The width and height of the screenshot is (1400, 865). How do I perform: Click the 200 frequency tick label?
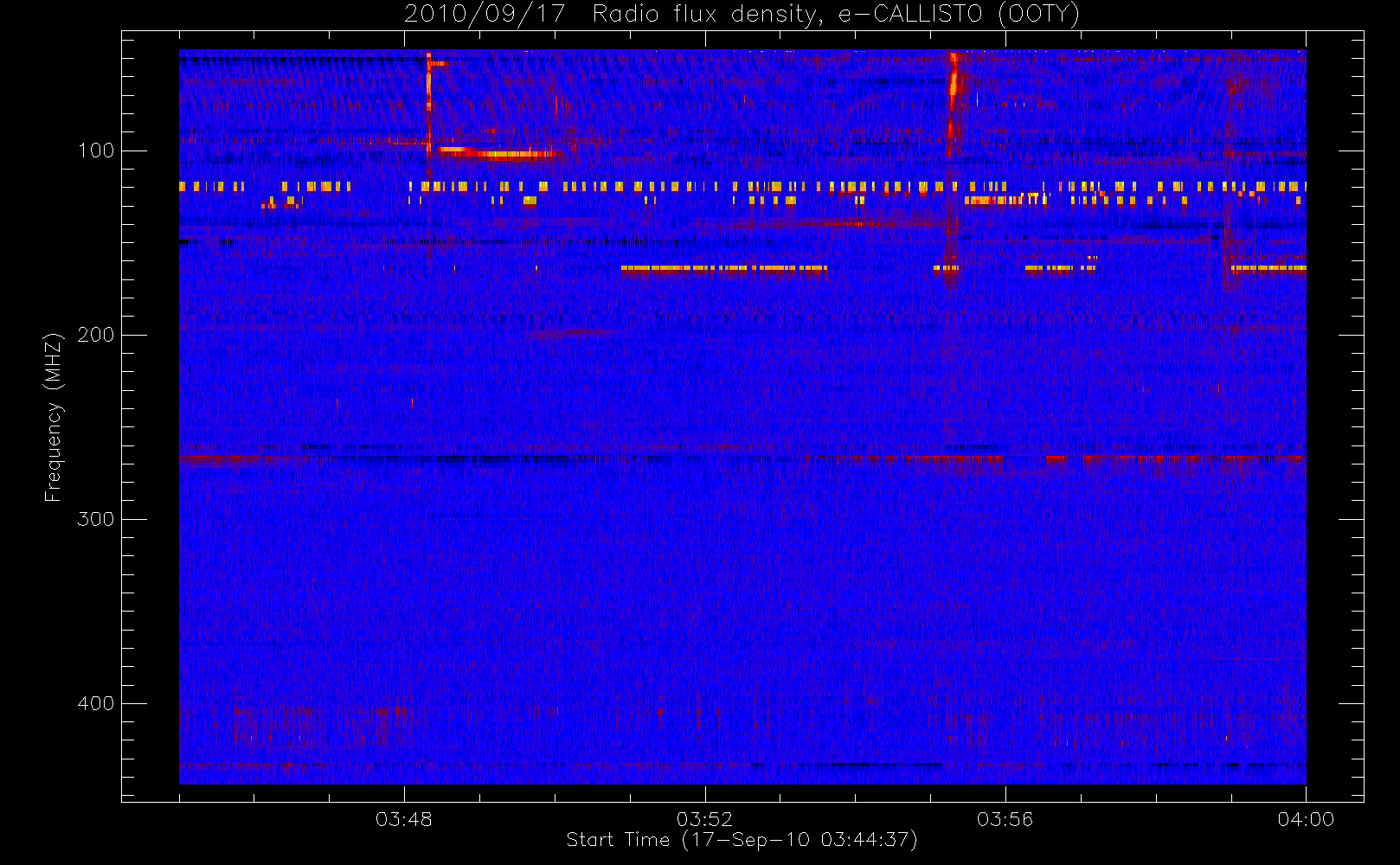[x=96, y=335]
